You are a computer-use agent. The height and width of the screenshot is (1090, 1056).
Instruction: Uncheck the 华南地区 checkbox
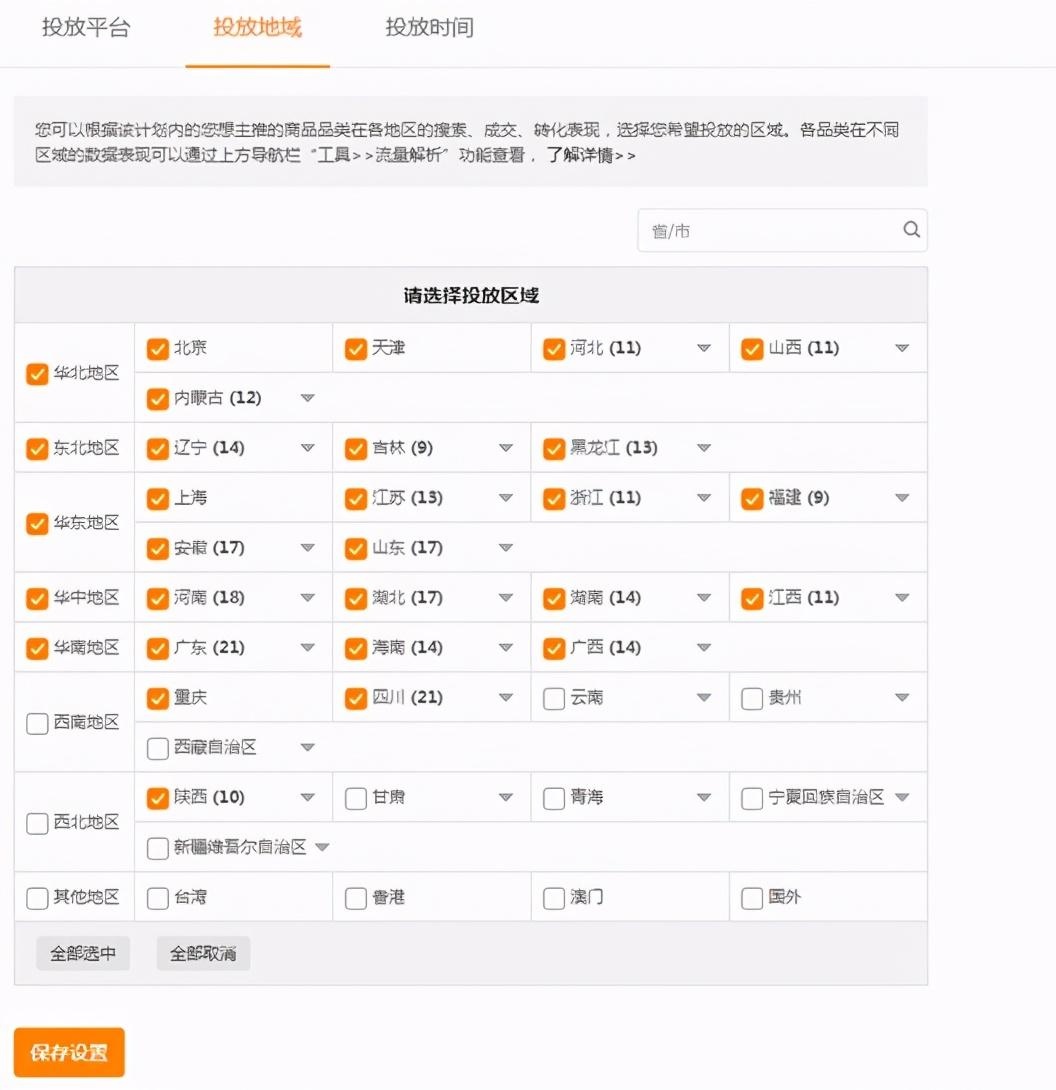click(x=37, y=648)
